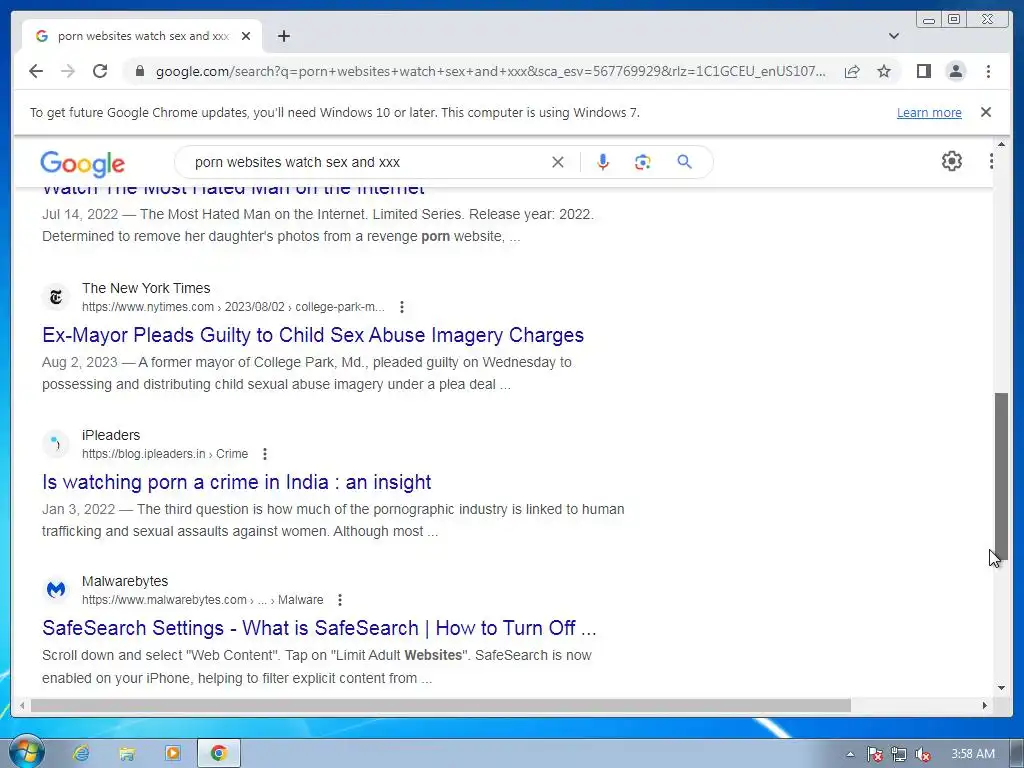Clear the search box text
This screenshot has width=1024, height=768.
point(558,162)
